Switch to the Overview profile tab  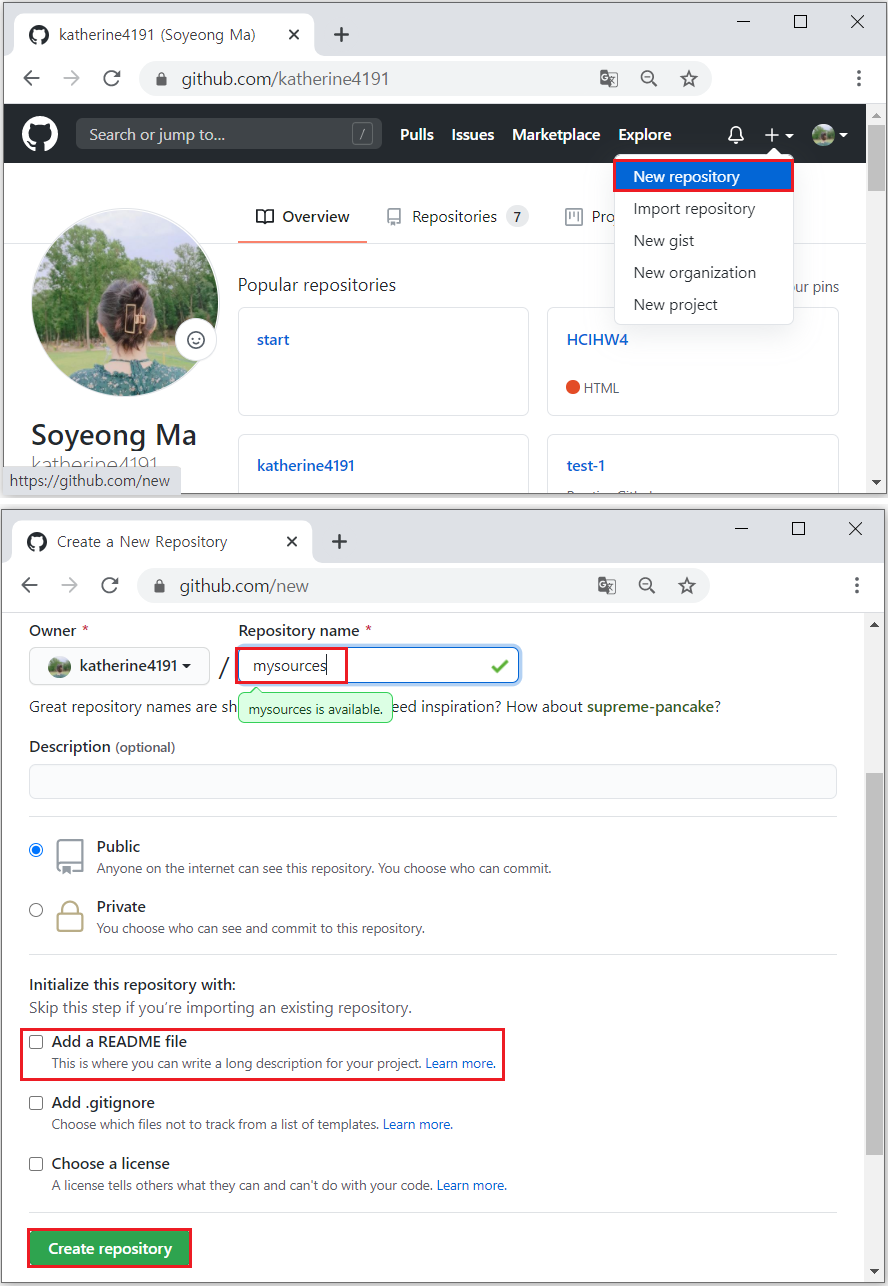coord(302,216)
